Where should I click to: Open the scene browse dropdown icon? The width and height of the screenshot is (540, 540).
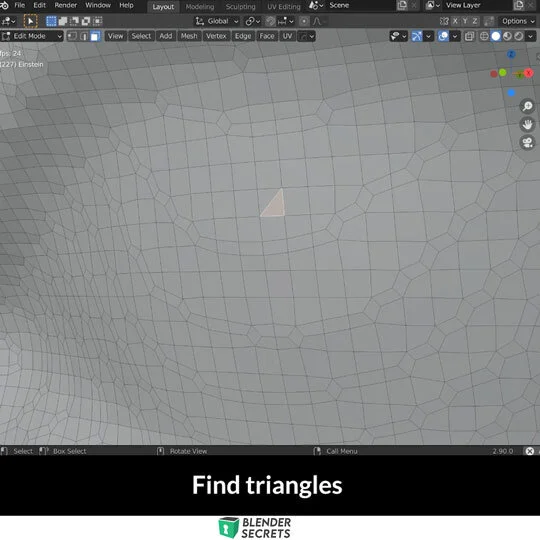click(x=316, y=5)
